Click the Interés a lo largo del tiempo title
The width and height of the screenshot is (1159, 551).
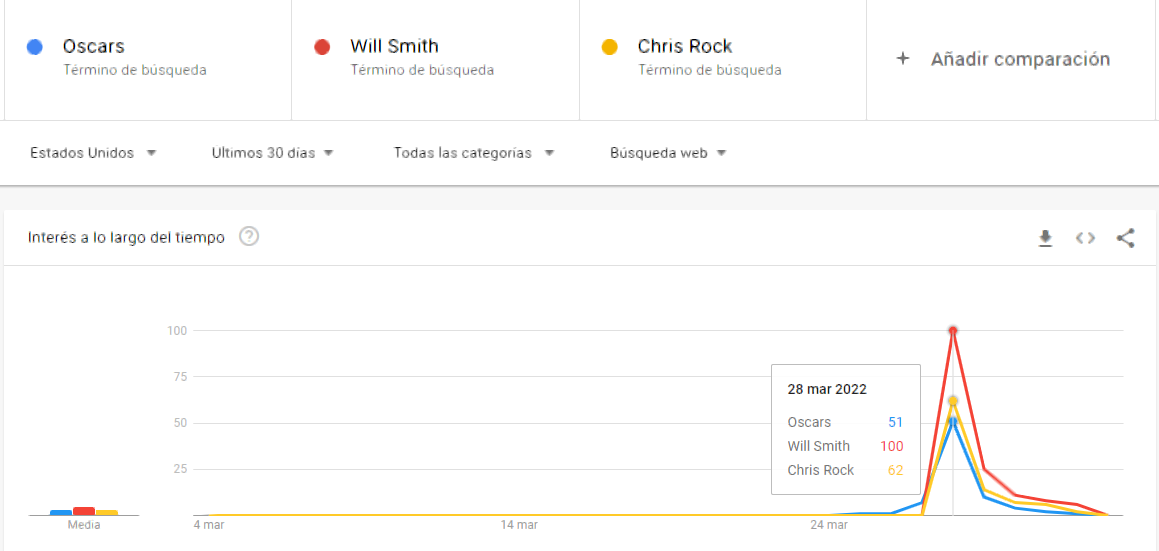click(x=126, y=237)
